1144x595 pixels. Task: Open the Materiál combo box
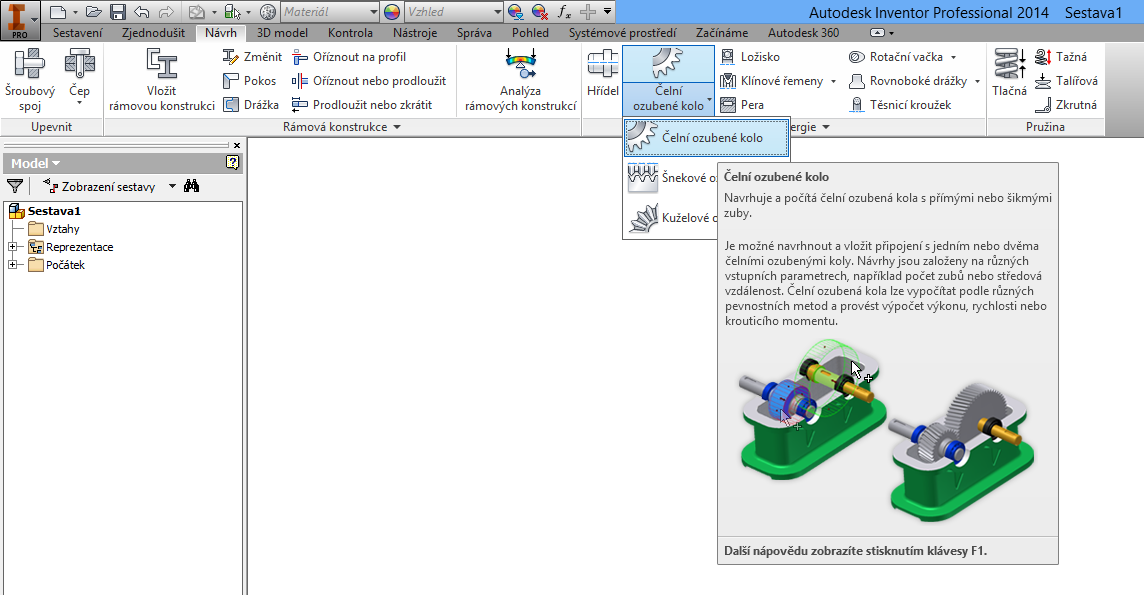330,12
